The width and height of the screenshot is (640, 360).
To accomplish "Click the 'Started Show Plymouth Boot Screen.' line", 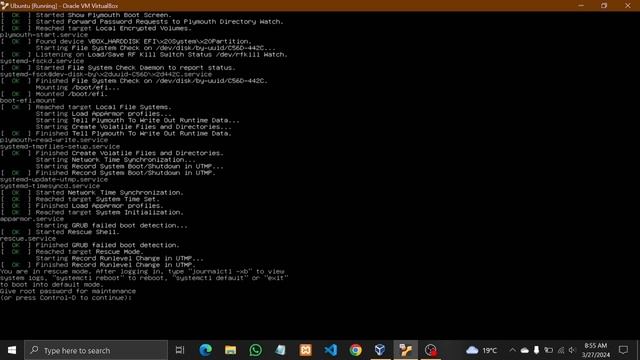I will coord(86,15).
